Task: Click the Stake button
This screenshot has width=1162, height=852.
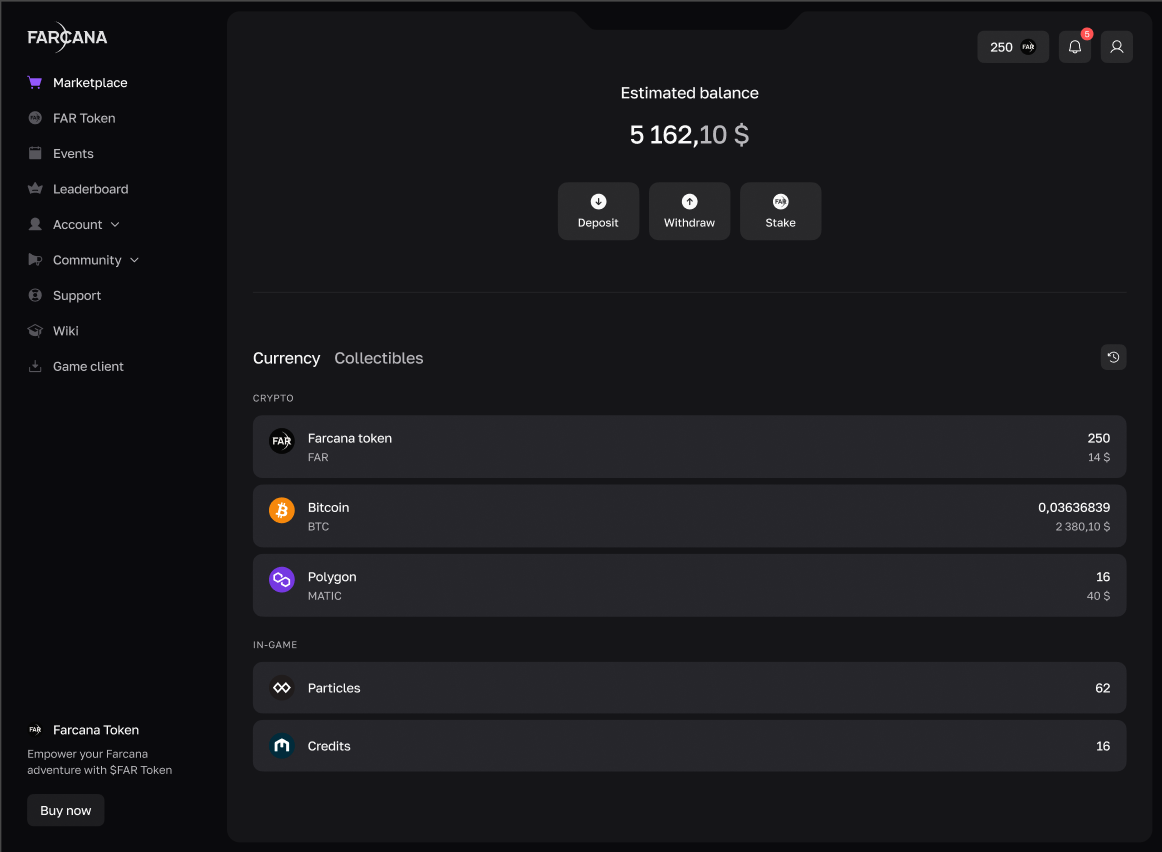Action: coord(780,211)
